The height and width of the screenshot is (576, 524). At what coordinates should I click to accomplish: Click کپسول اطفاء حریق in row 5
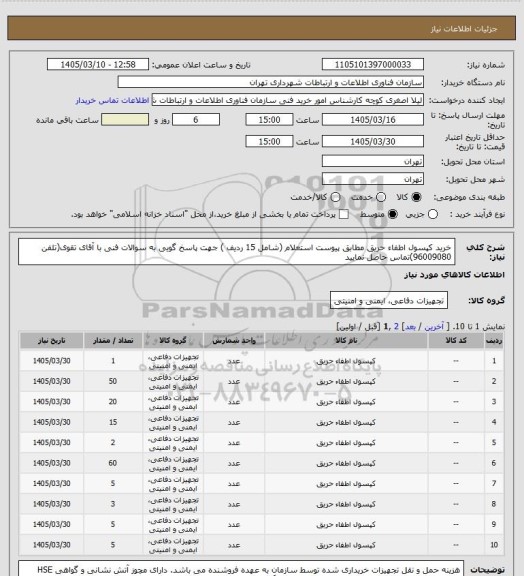click(x=346, y=443)
